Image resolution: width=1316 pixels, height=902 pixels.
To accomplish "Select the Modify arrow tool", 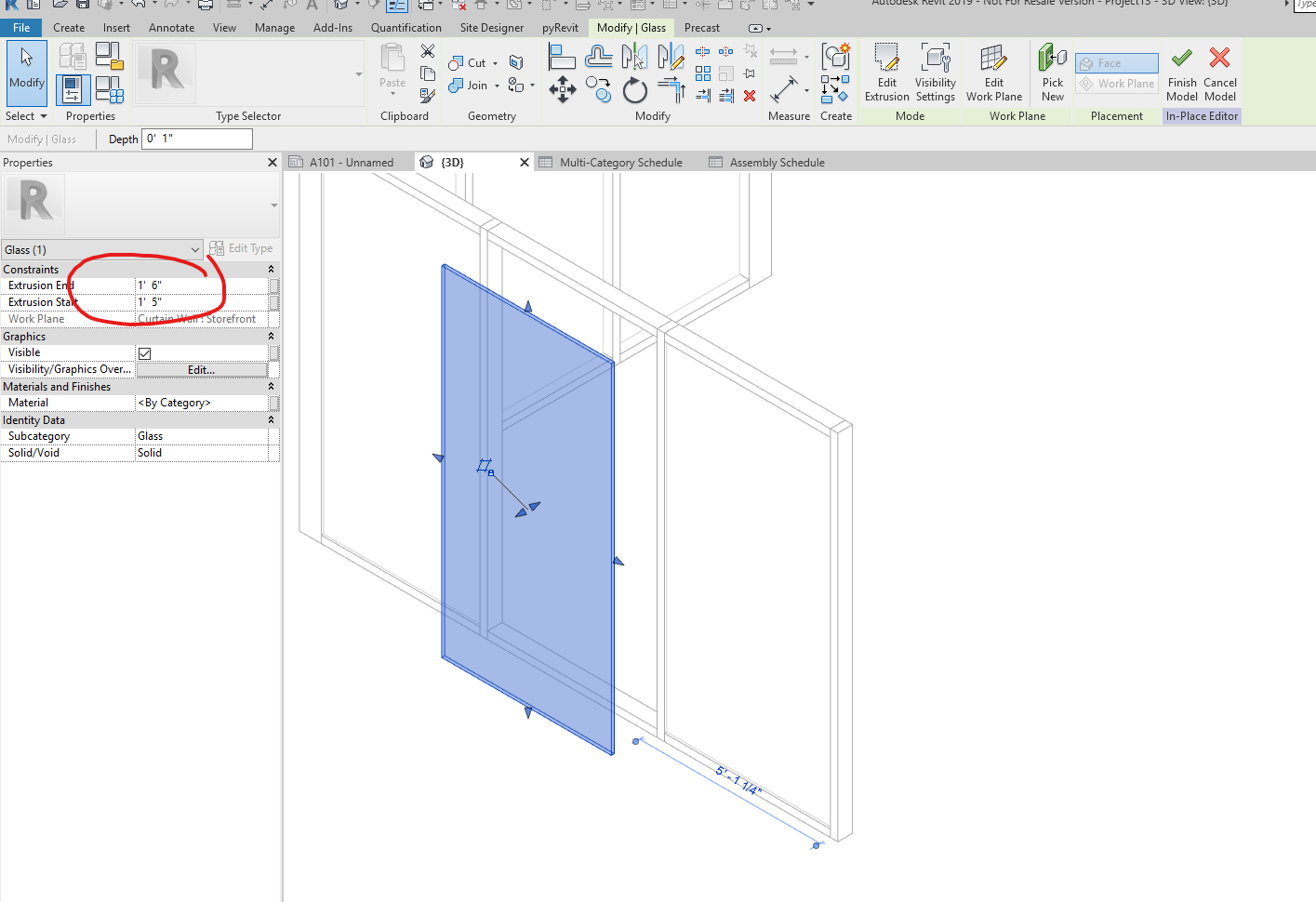I will [27, 73].
